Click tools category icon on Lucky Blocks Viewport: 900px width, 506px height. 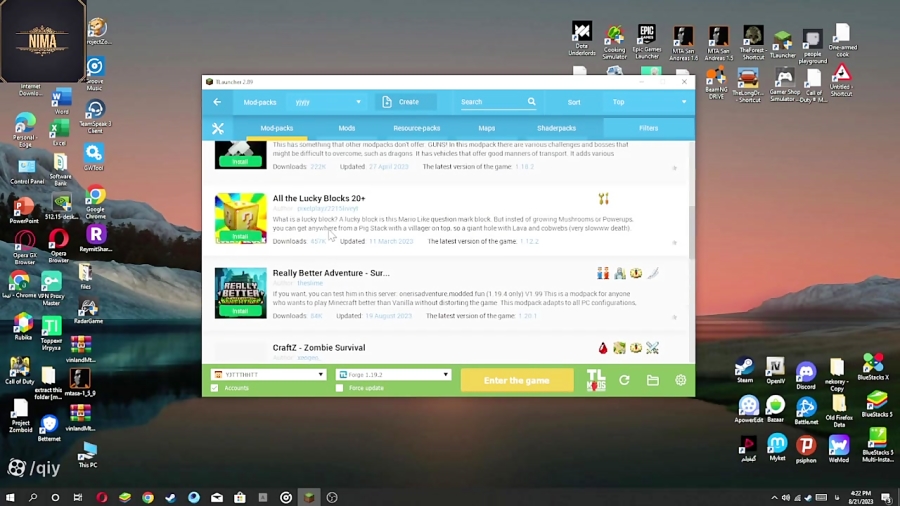(603, 199)
